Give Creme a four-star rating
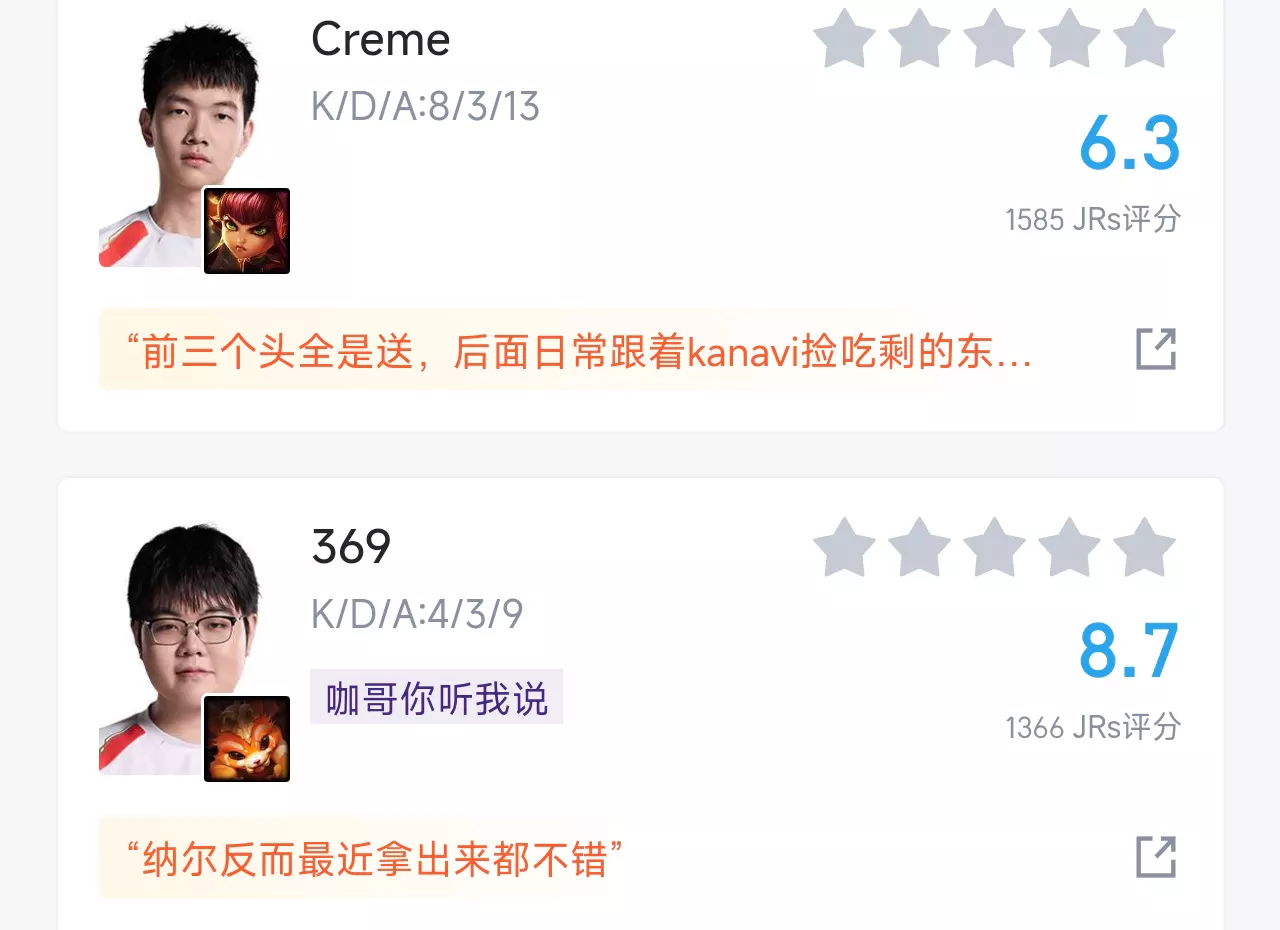 tap(1069, 39)
